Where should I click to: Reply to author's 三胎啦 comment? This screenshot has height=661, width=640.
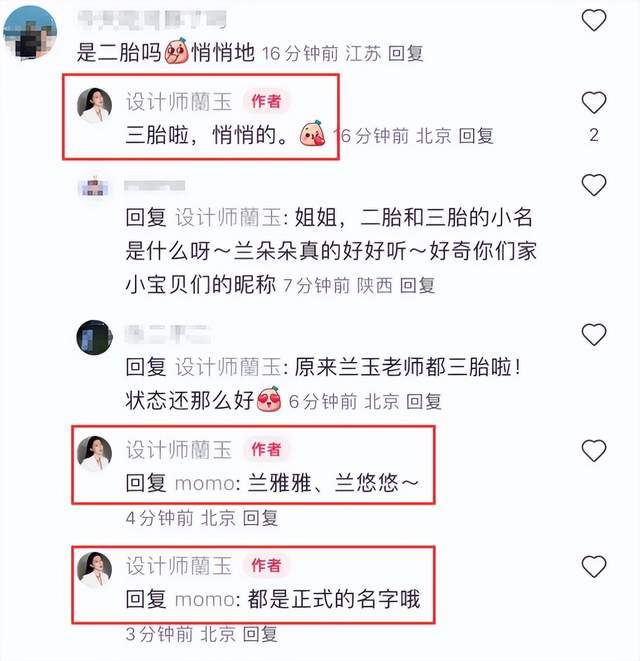coord(476,136)
